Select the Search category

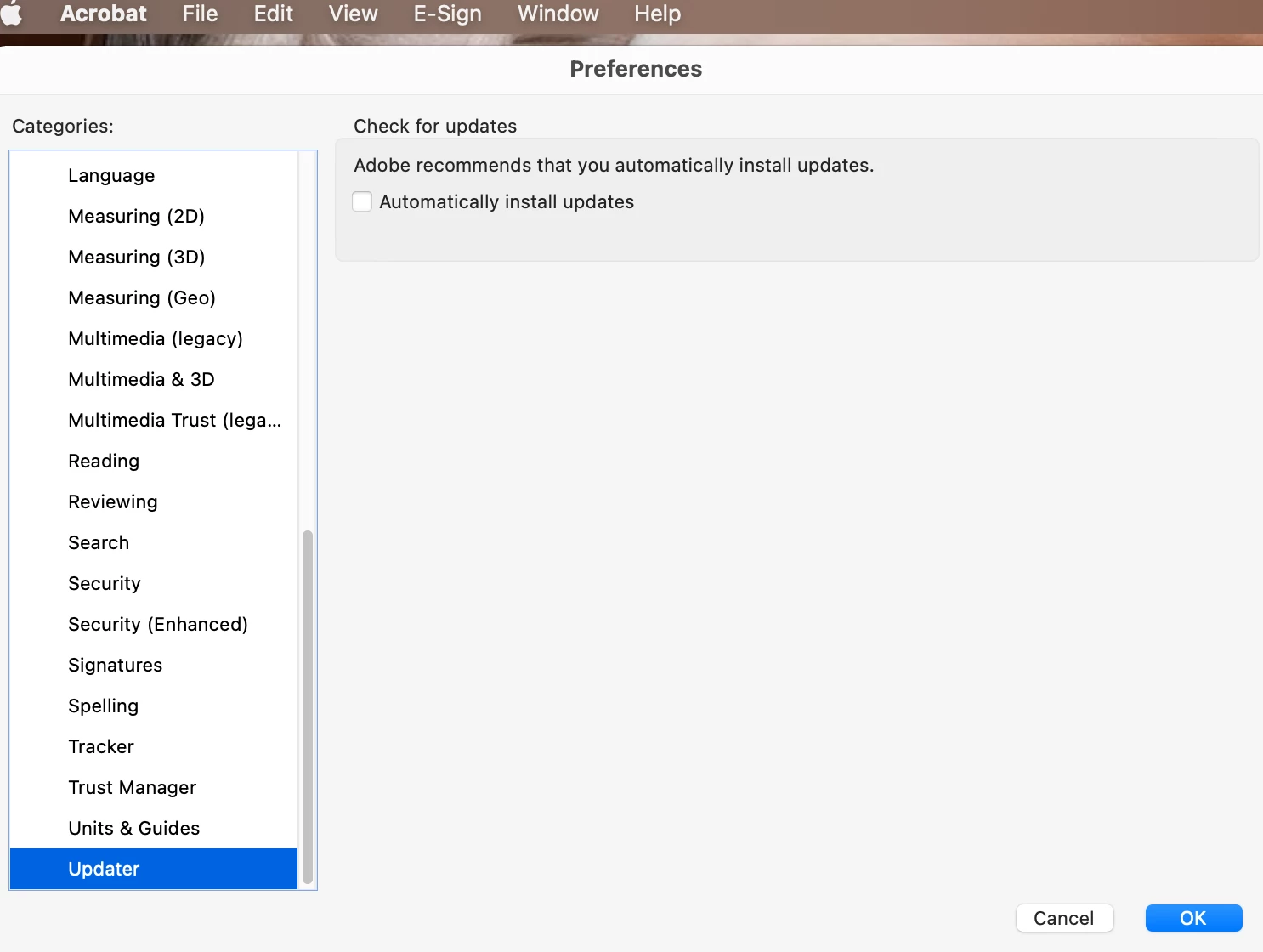[154, 542]
